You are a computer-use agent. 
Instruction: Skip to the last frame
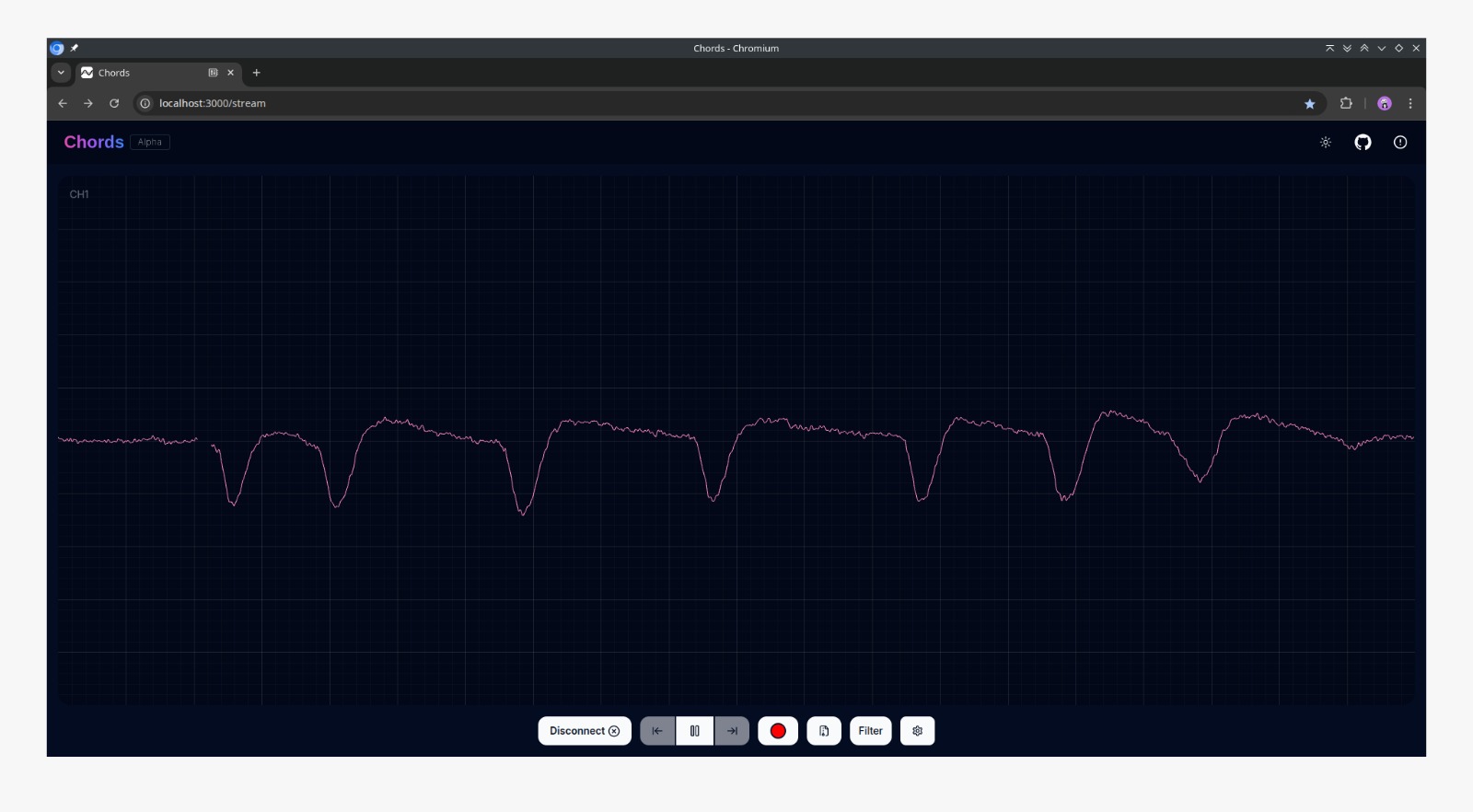(x=732, y=731)
